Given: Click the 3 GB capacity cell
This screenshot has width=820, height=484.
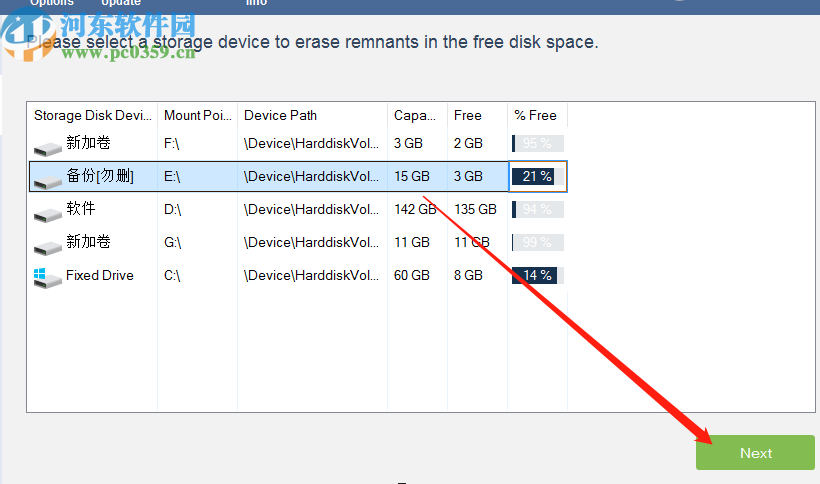Looking at the screenshot, I should click(x=408, y=143).
